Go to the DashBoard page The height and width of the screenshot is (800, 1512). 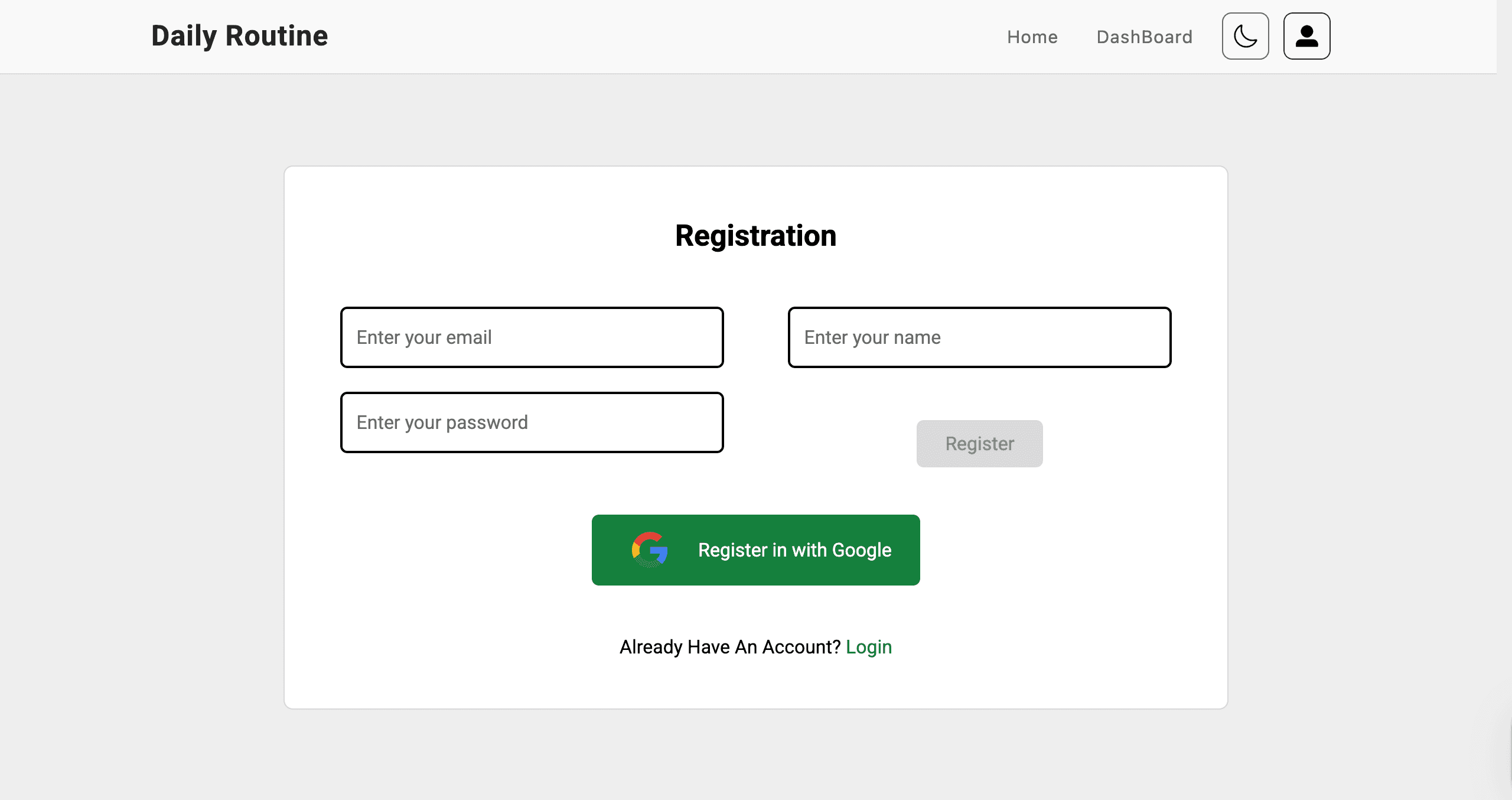pos(1144,37)
